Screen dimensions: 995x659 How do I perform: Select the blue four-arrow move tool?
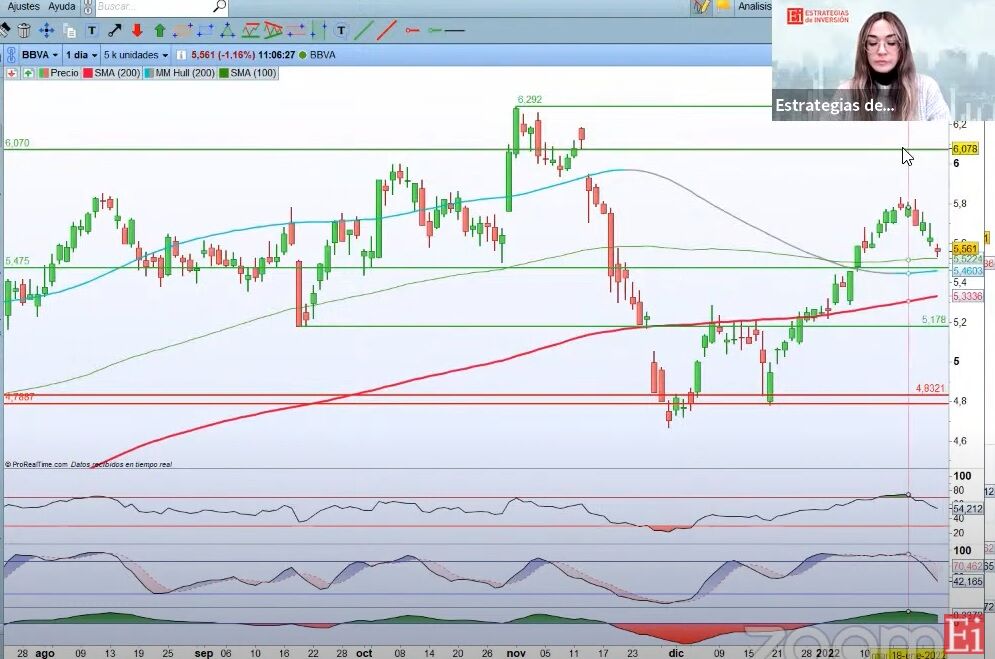(x=46, y=30)
